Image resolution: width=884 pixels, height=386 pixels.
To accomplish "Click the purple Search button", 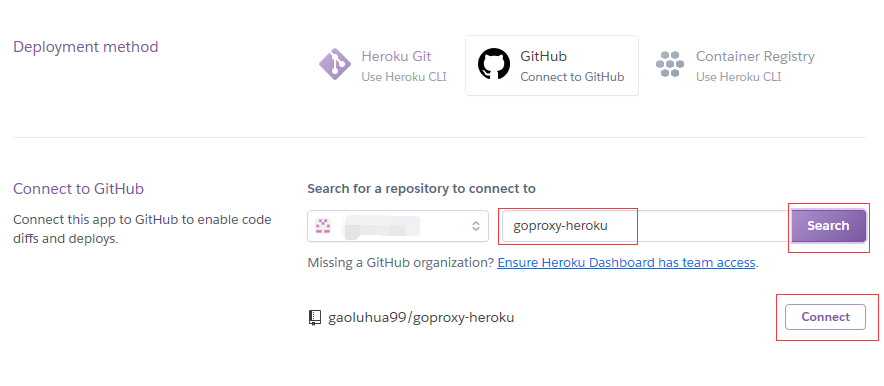I will tap(828, 226).
